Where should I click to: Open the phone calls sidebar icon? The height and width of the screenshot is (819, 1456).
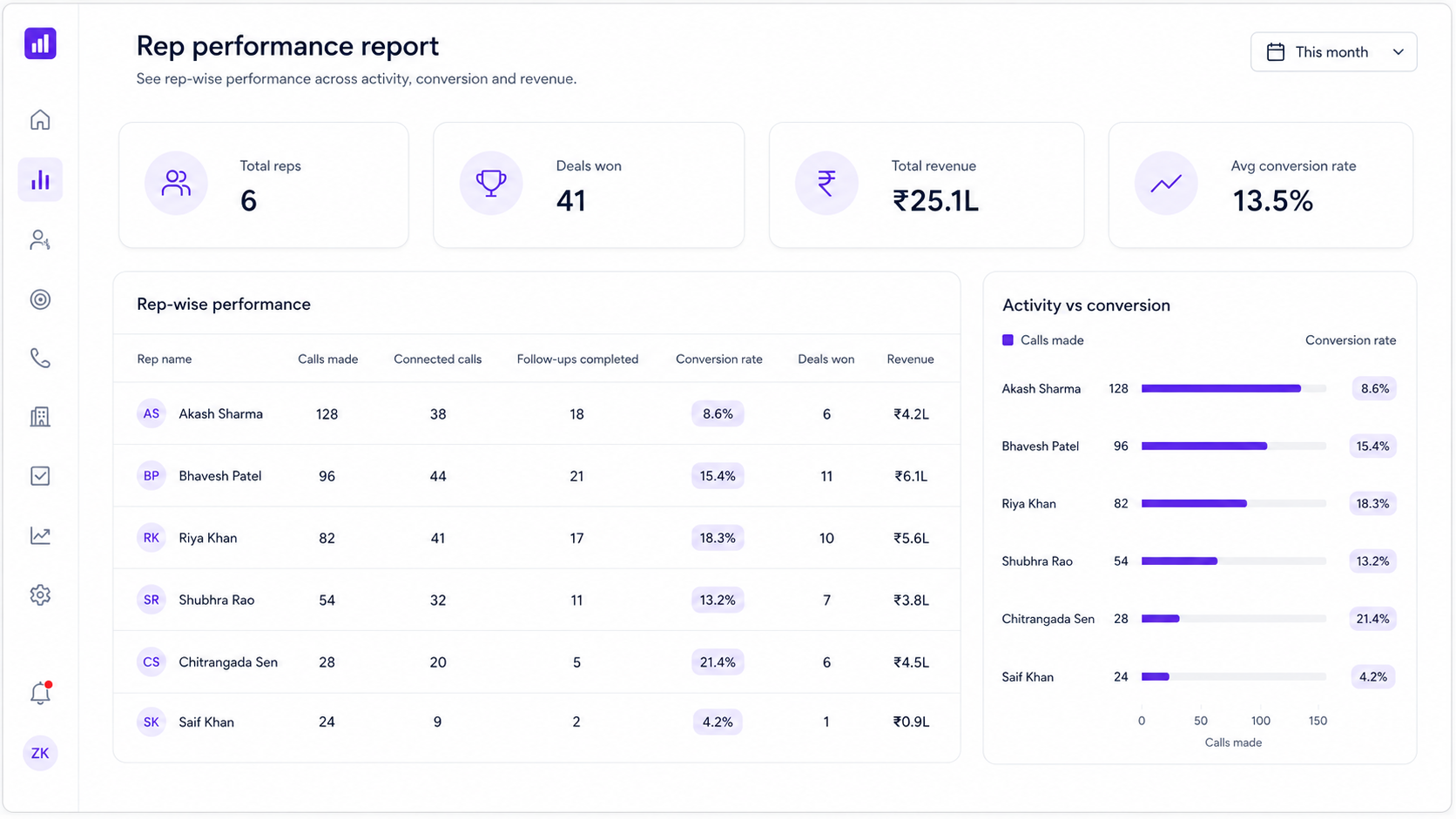tap(40, 358)
